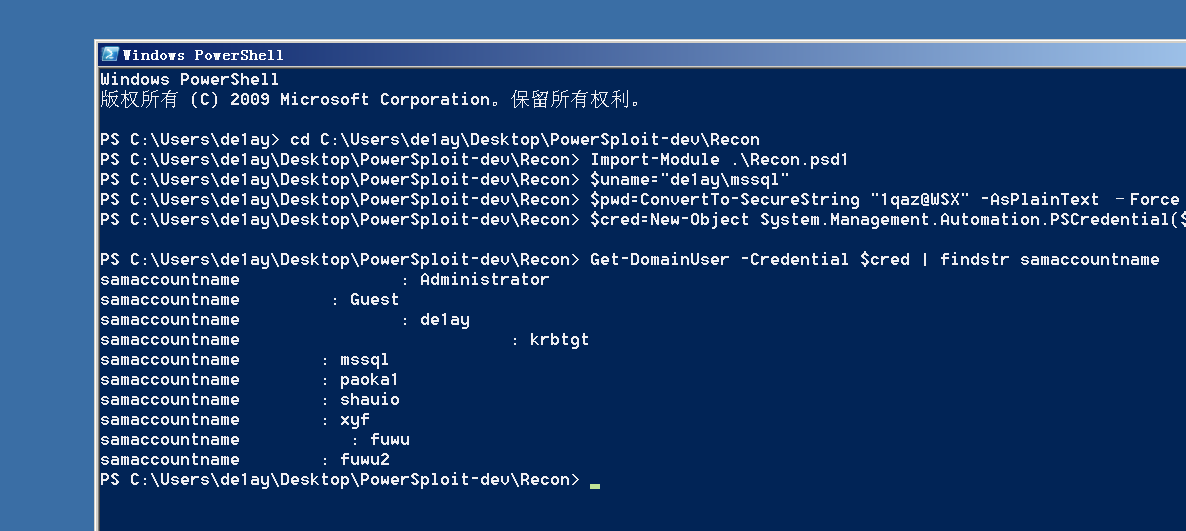Click the $uname="de1ay\mssql" assignment text
Image resolution: width=1186 pixels, height=531 pixels.
690,180
